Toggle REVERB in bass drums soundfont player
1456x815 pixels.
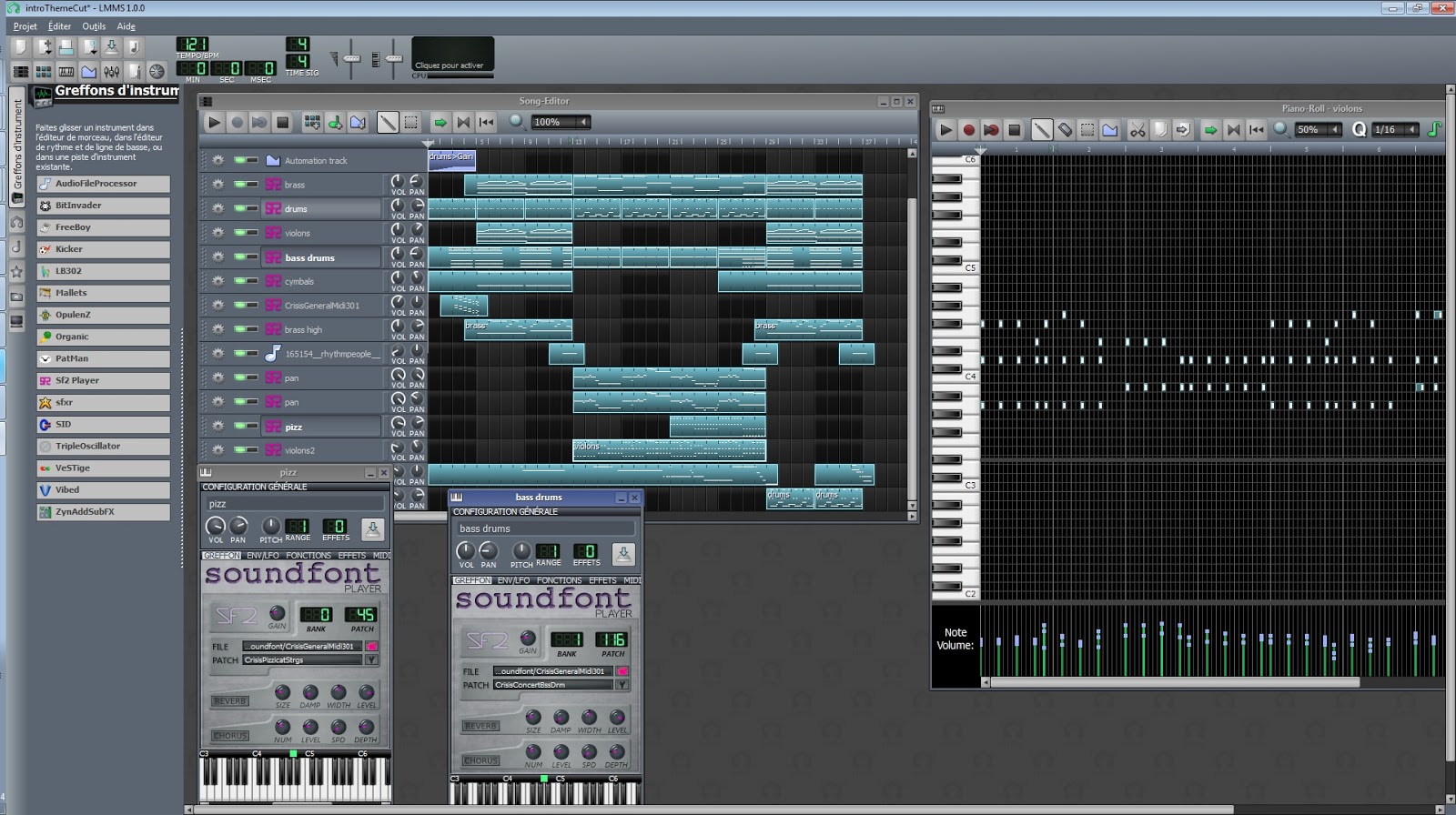(x=480, y=726)
